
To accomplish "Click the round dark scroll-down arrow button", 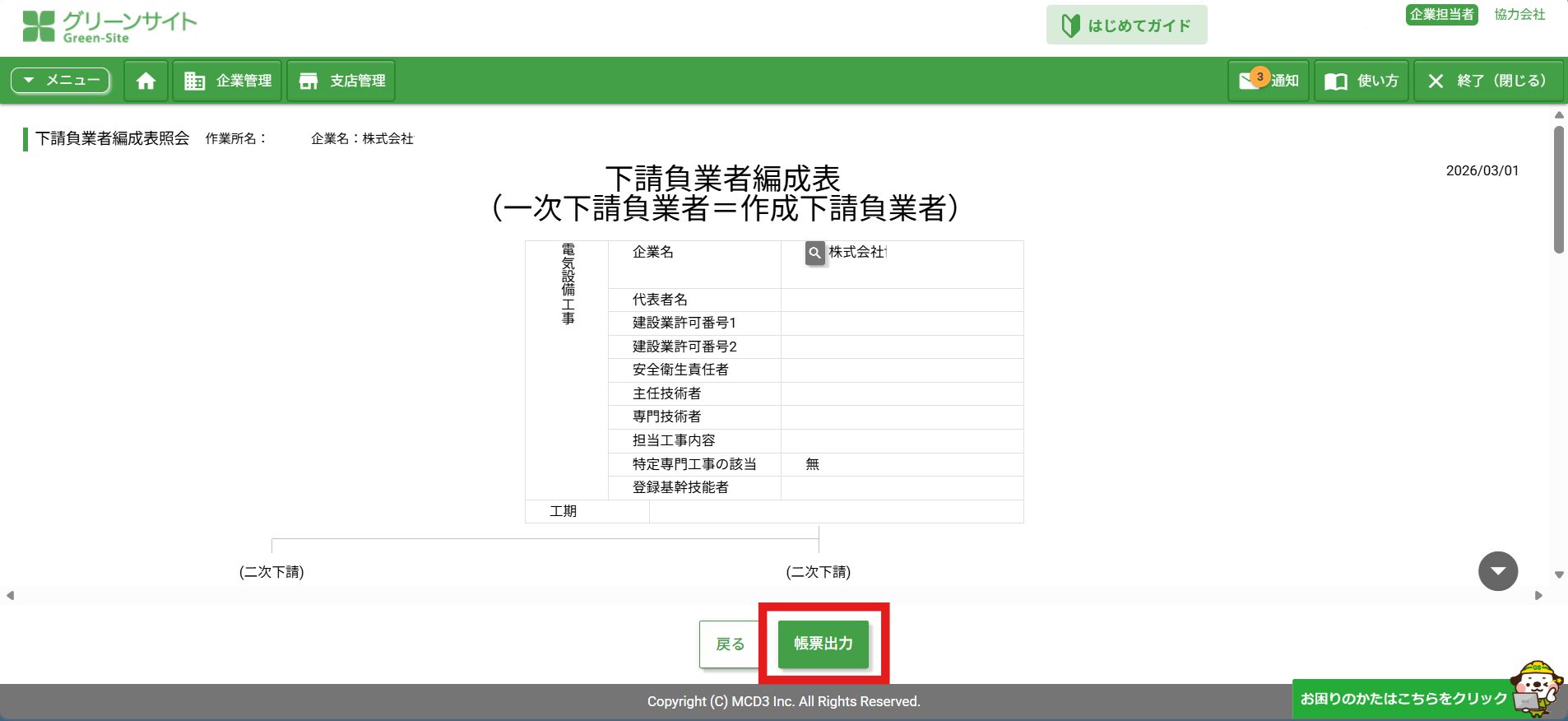I will [1497, 571].
